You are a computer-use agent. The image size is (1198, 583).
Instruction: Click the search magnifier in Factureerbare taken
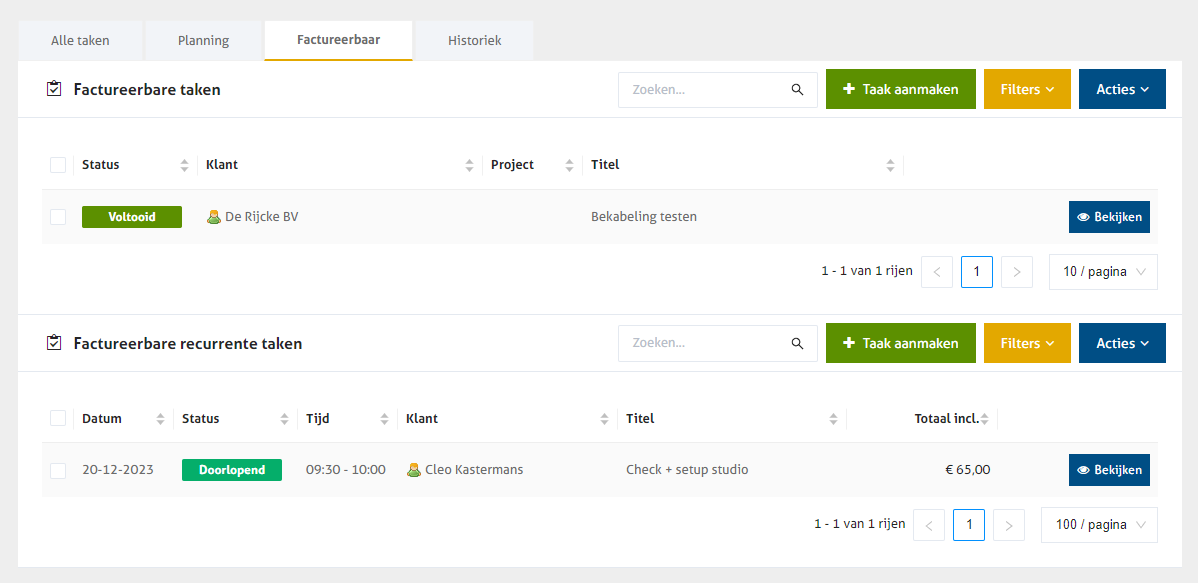coord(797,90)
